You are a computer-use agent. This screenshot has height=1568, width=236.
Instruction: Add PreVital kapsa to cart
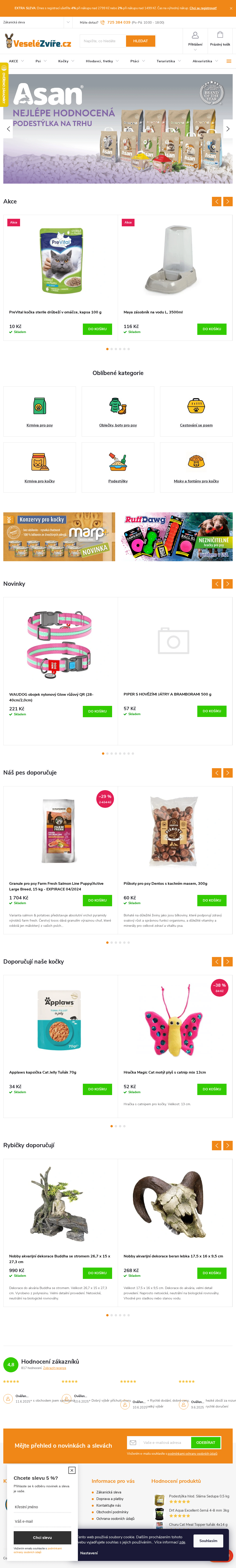[97, 329]
